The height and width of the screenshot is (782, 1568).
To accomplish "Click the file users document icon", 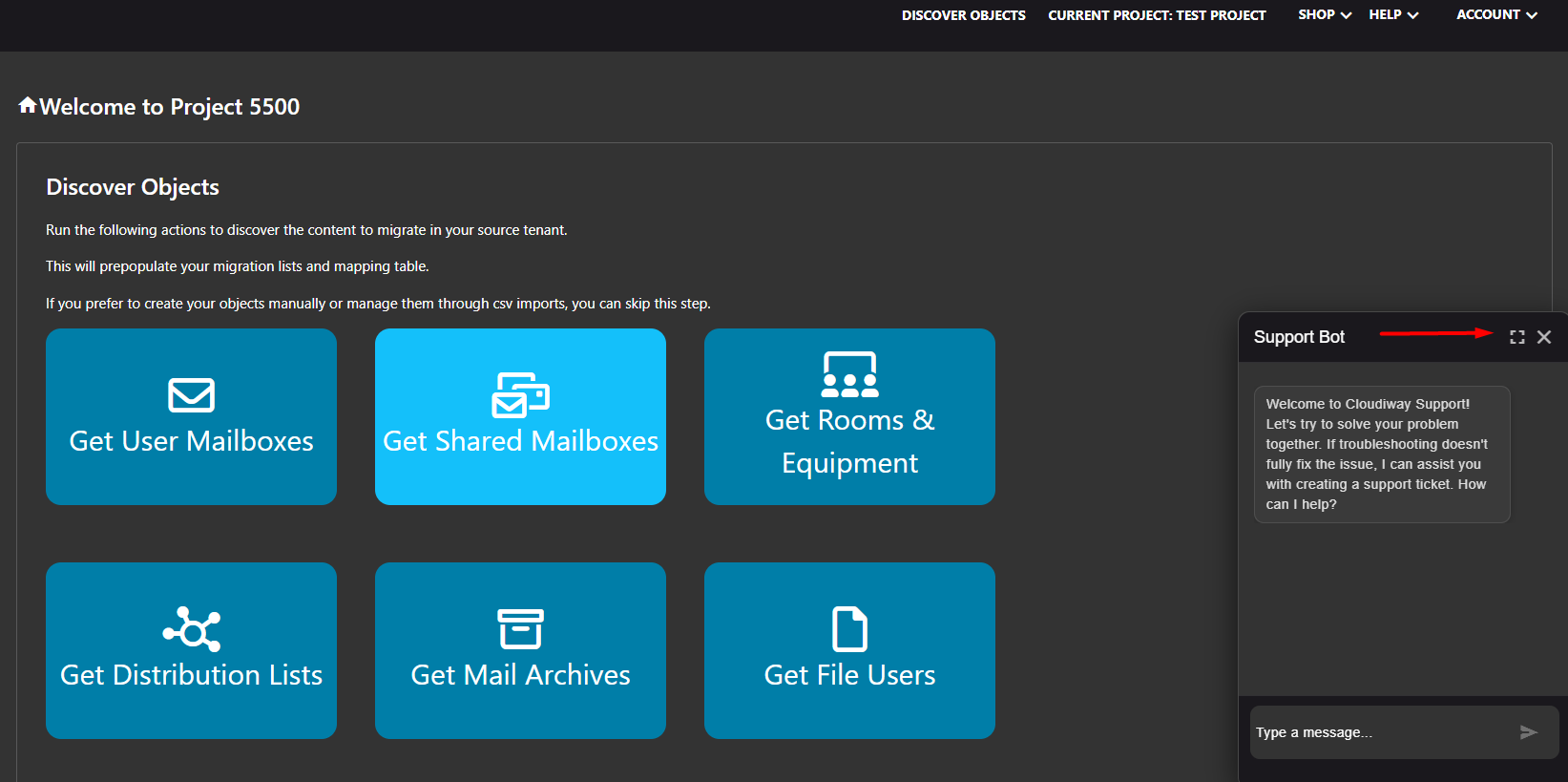I will coord(849,629).
